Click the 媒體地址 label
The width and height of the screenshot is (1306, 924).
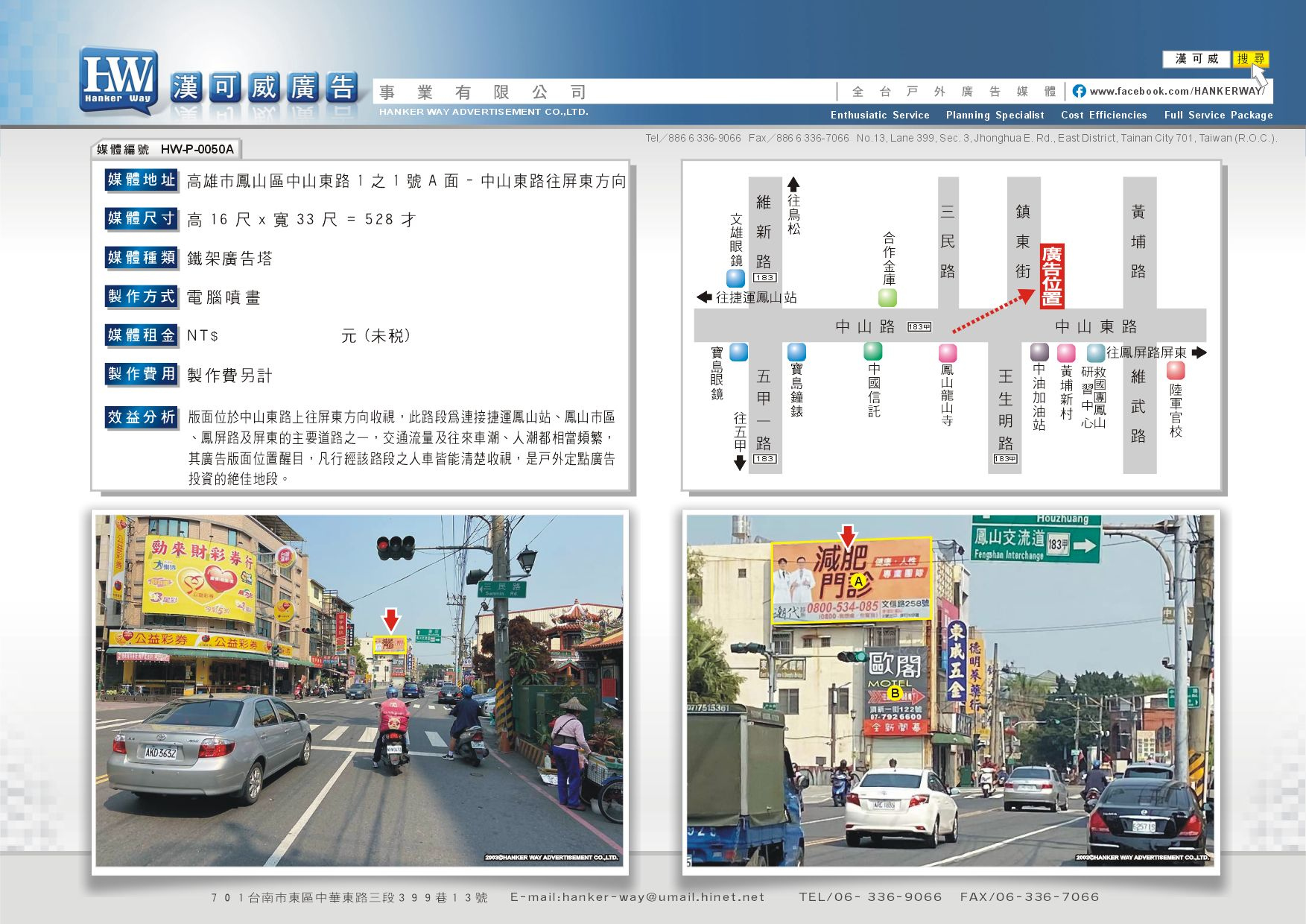tap(142, 180)
